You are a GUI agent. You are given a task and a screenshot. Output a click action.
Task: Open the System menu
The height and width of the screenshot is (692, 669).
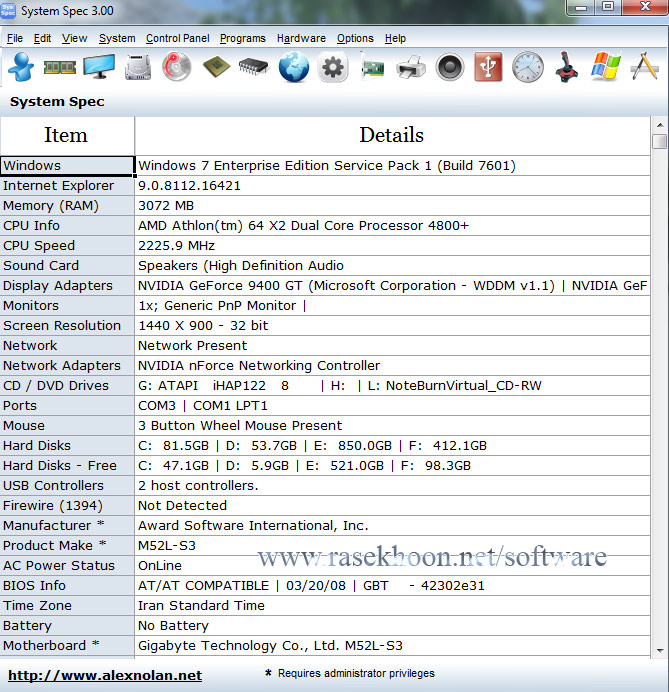click(x=117, y=38)
